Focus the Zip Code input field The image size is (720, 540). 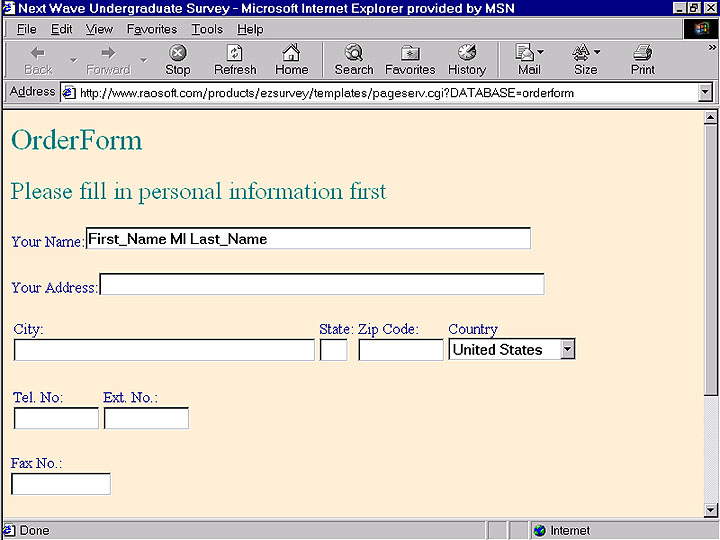[x=401, y=350]
